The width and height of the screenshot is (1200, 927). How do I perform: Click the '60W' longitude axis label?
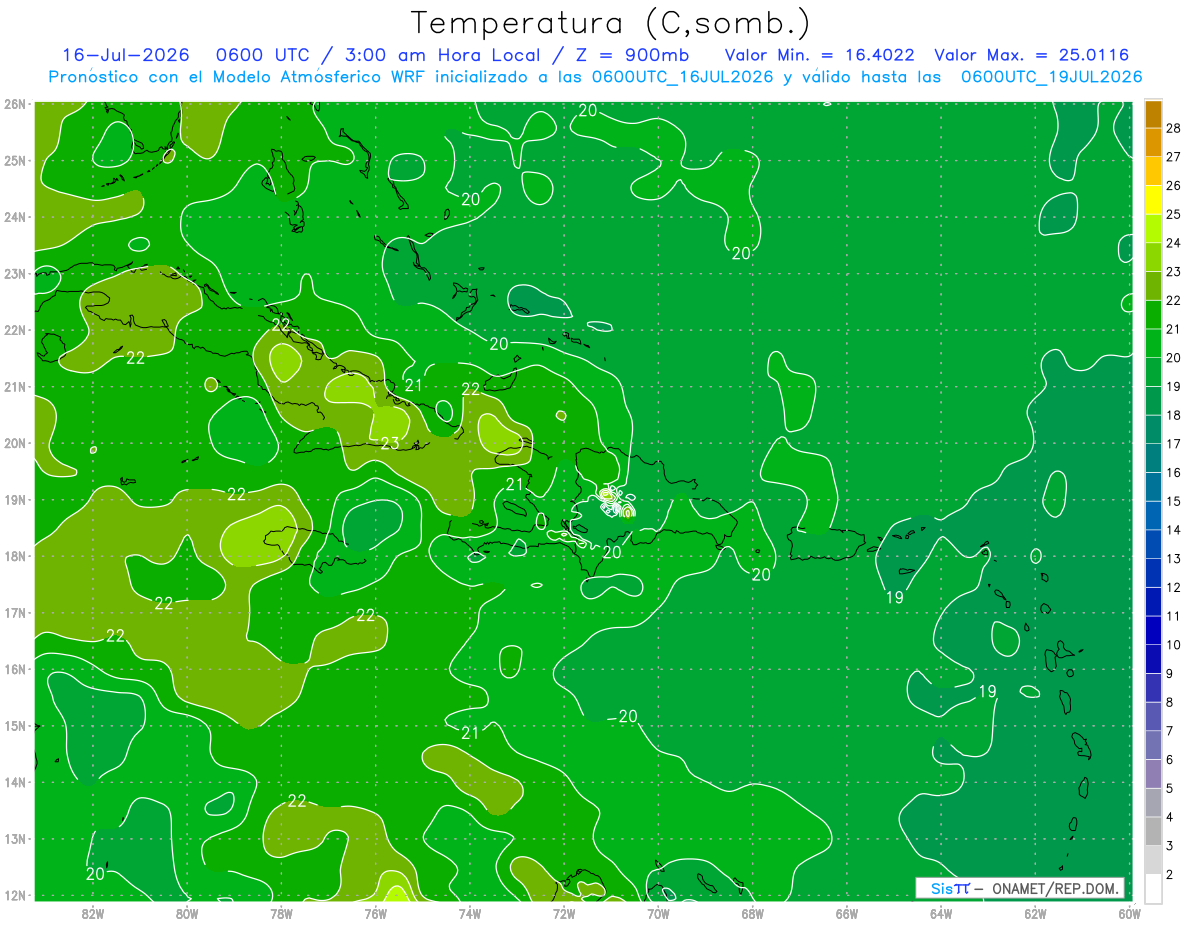(1129, 913)
